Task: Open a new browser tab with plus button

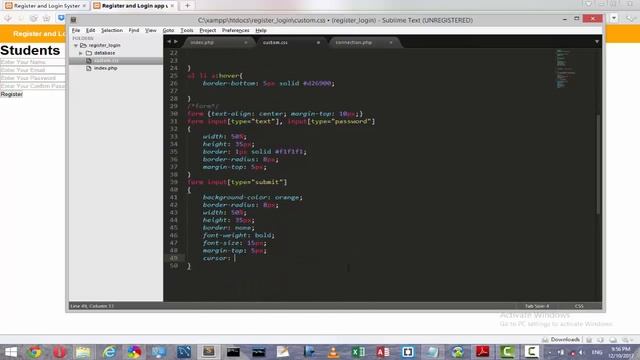Action: click(187, 6)
